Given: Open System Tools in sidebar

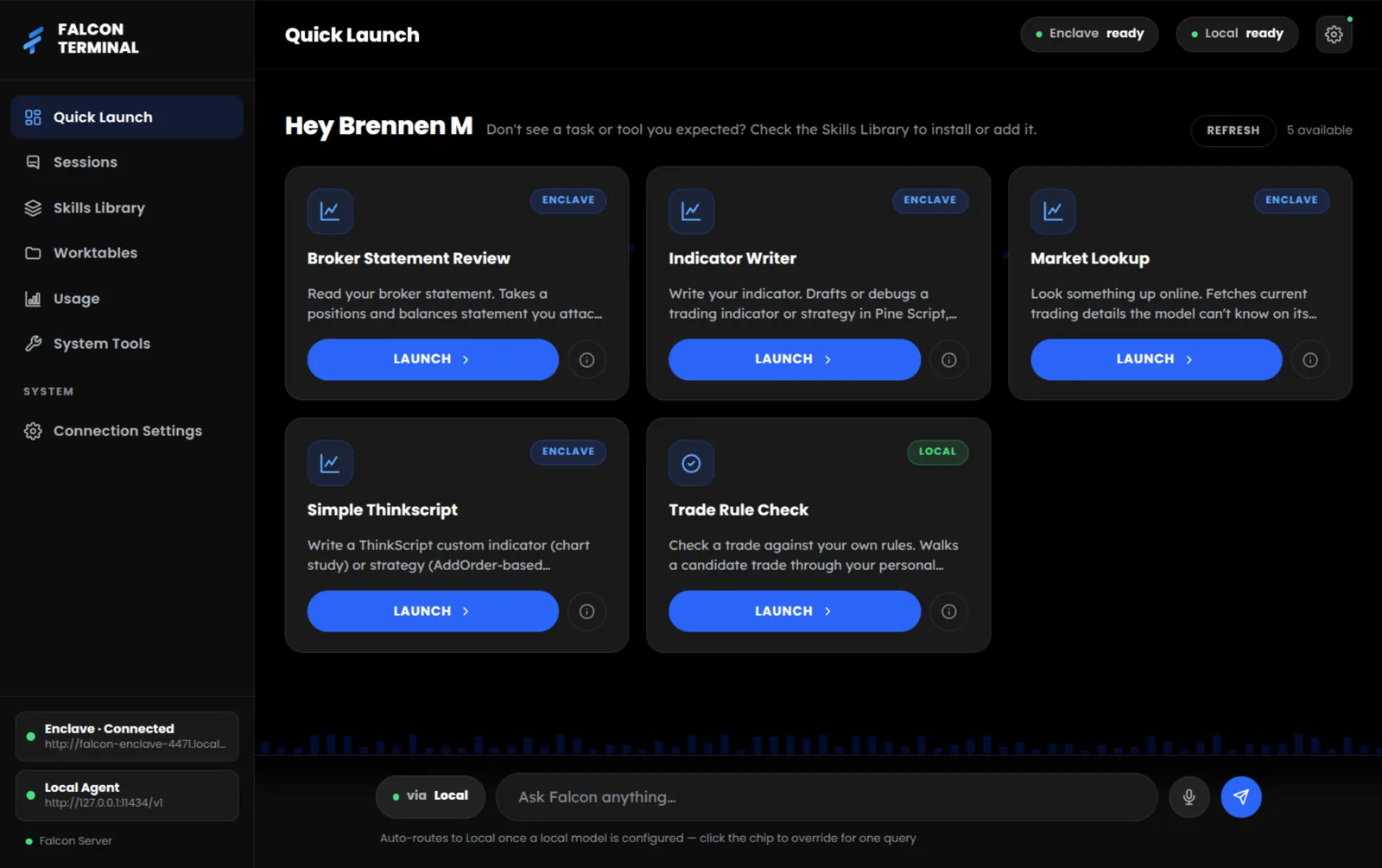Looking at the screenshot, I should coord(127,344).
